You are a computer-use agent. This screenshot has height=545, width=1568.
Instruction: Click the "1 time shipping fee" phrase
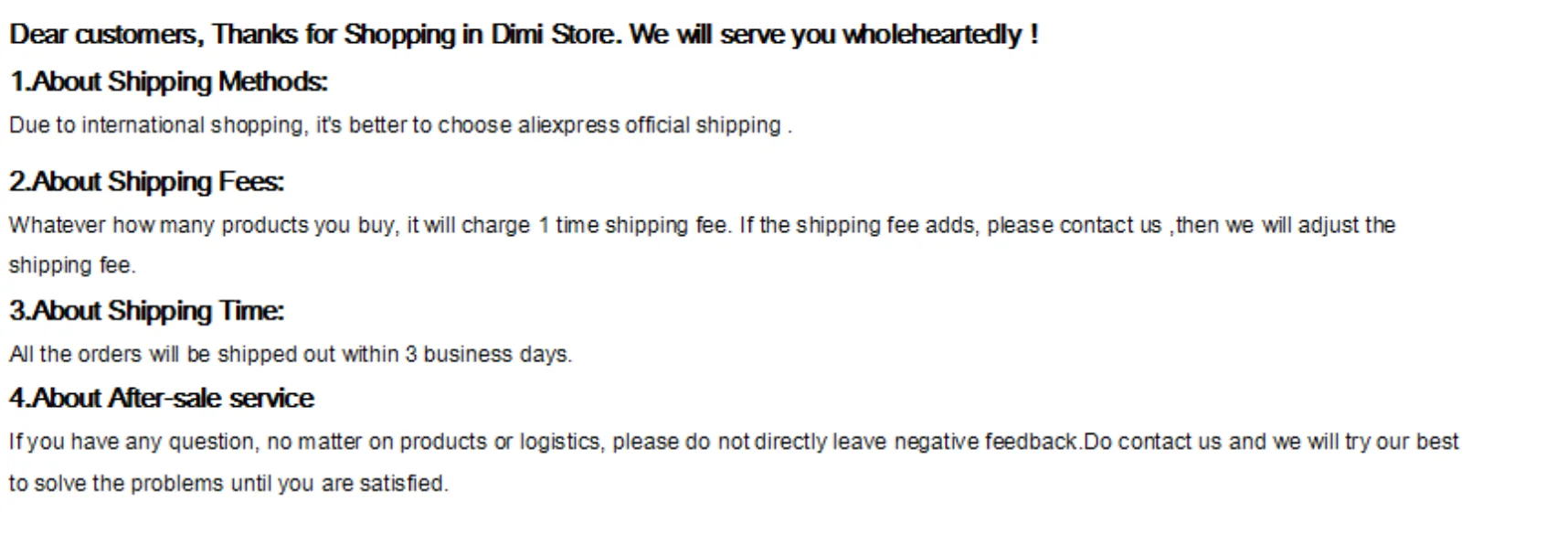pos(632,225)
